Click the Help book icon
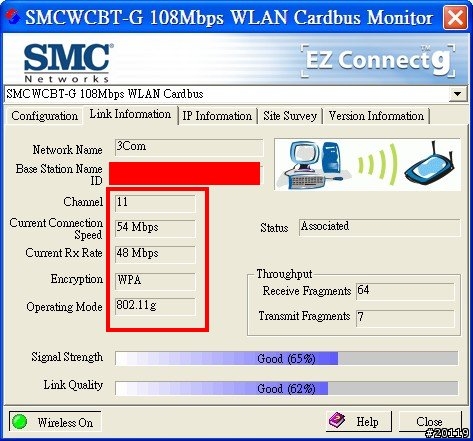Viewport: 473px width, 441px height. (337, 420)
